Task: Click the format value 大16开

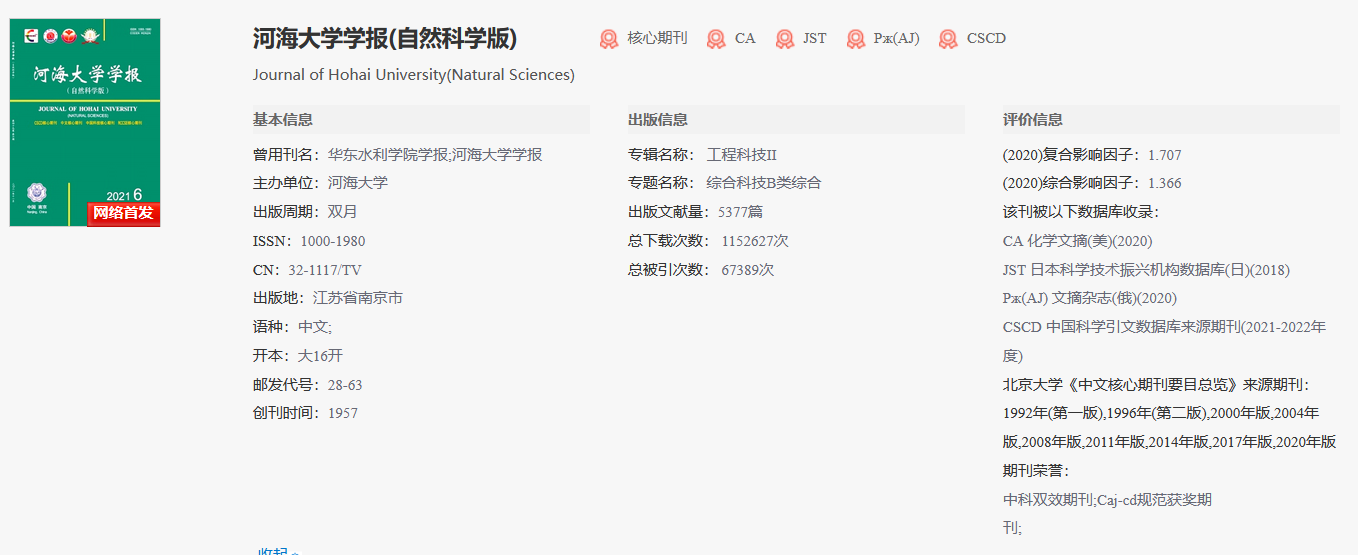Action: pyautogui.click(x=320, y=355)
